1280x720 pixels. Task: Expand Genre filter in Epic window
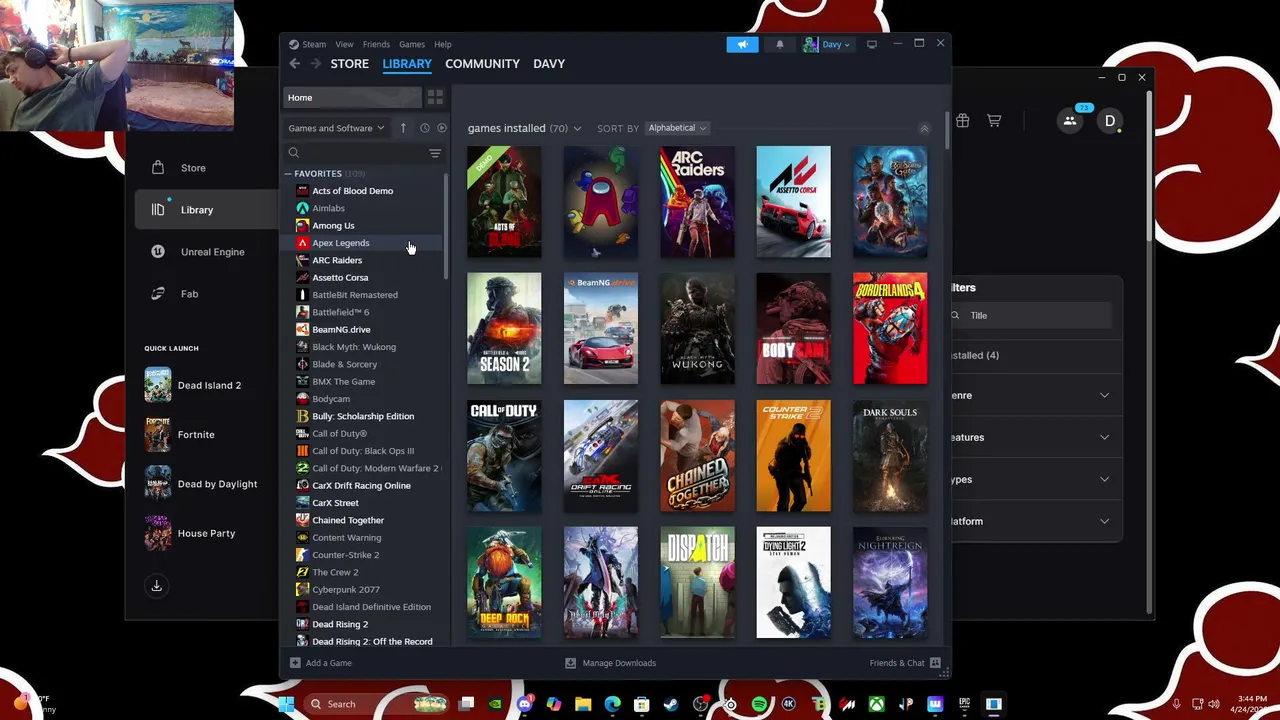pyautogui.click(x=1104, y=395)
